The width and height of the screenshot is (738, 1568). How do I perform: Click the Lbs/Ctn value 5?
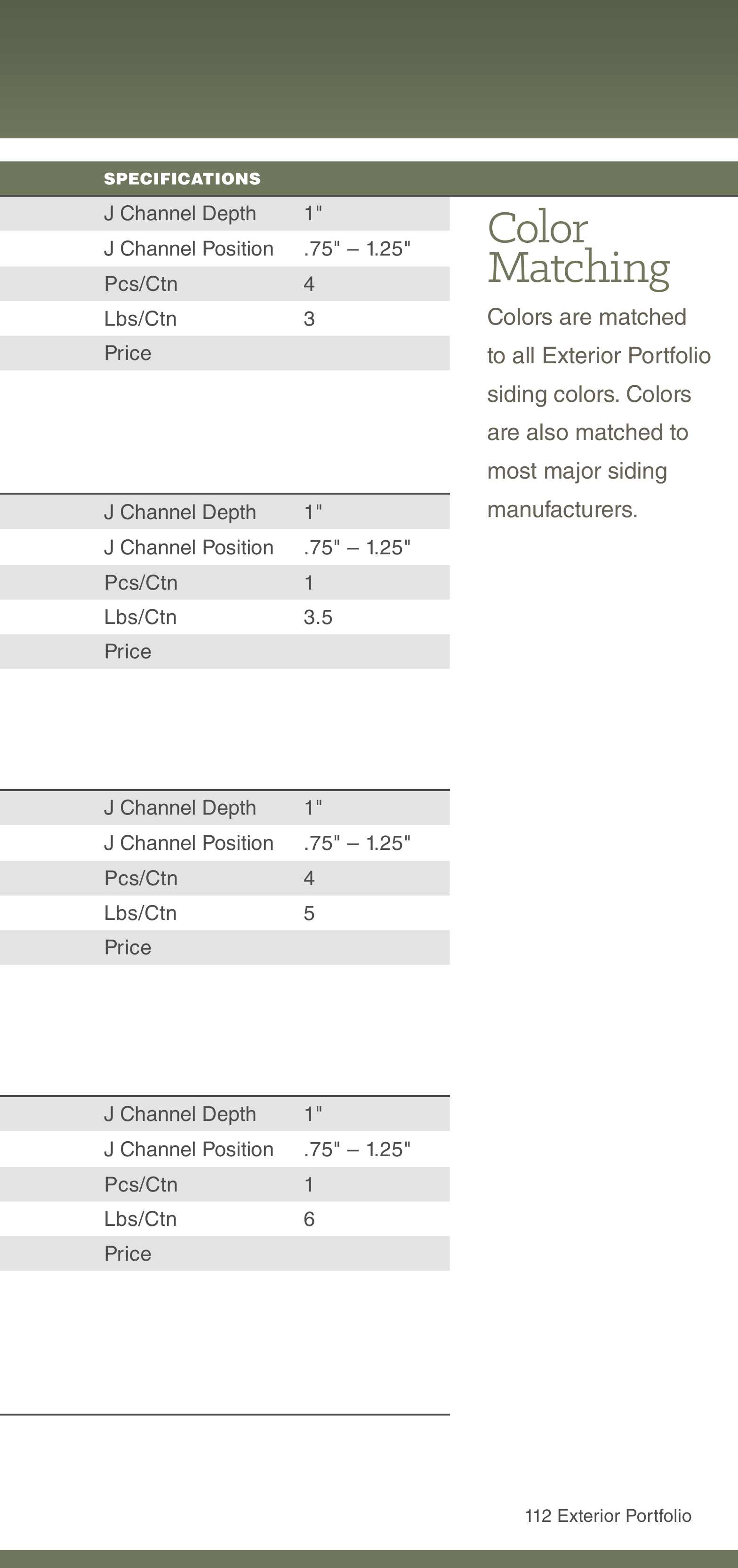point(309,913)
